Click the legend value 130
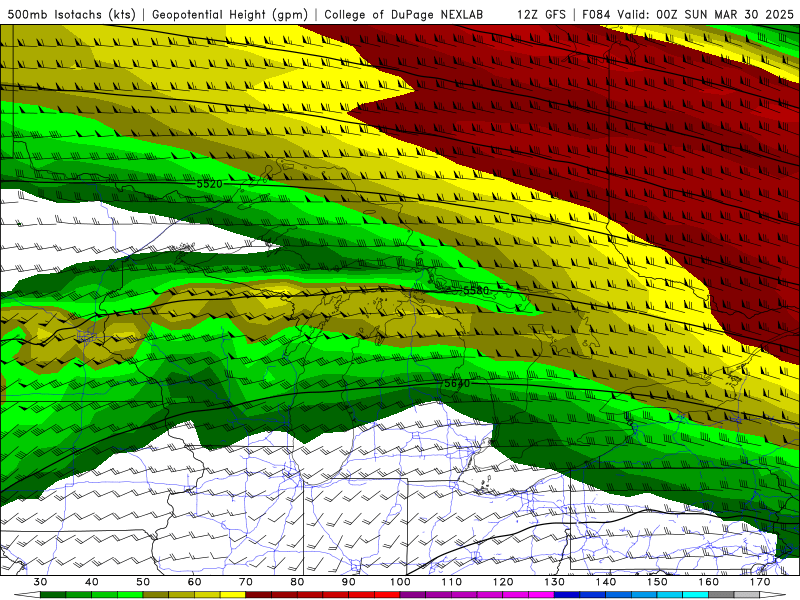 click(x=555, y=582)
